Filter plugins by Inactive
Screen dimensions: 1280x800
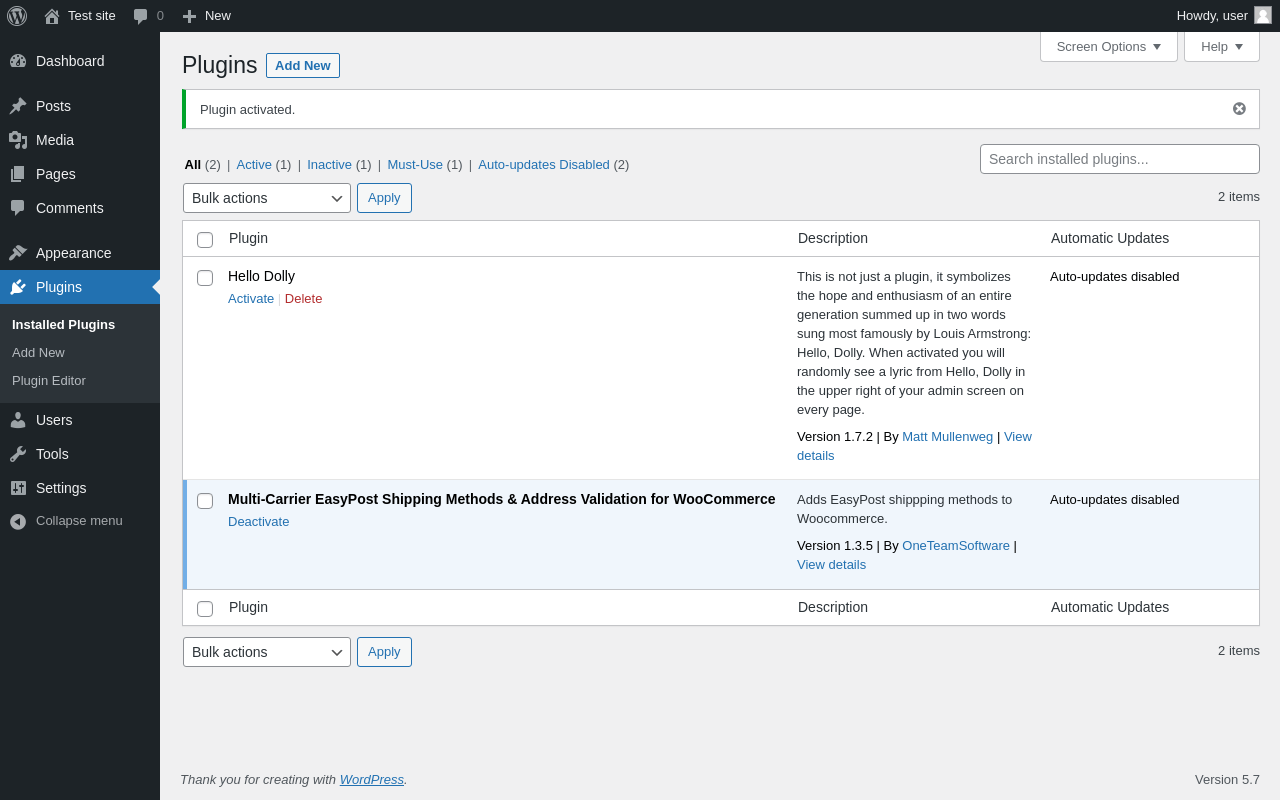[x=329, y=164]
